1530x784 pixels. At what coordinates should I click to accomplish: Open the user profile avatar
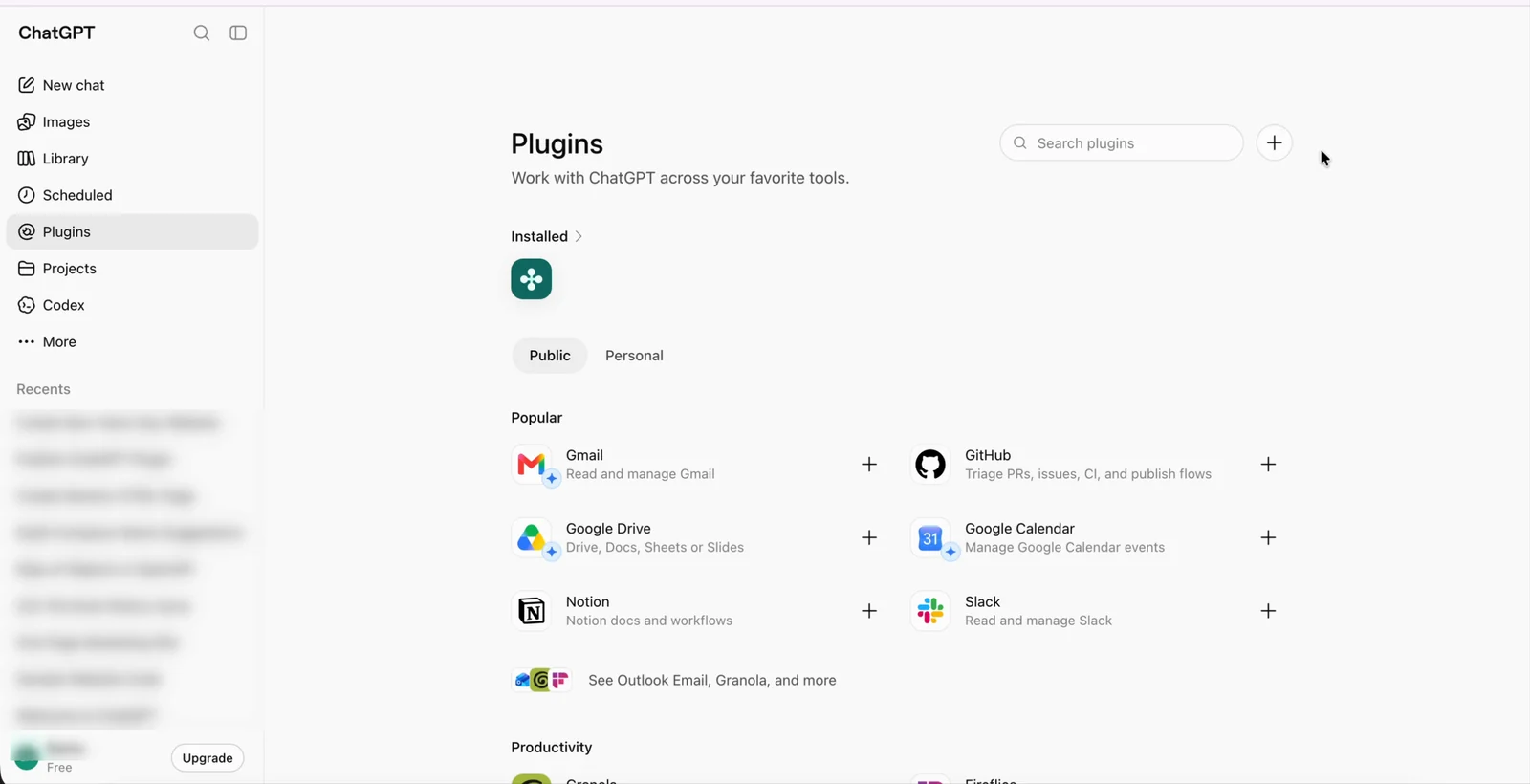(27, 757)
